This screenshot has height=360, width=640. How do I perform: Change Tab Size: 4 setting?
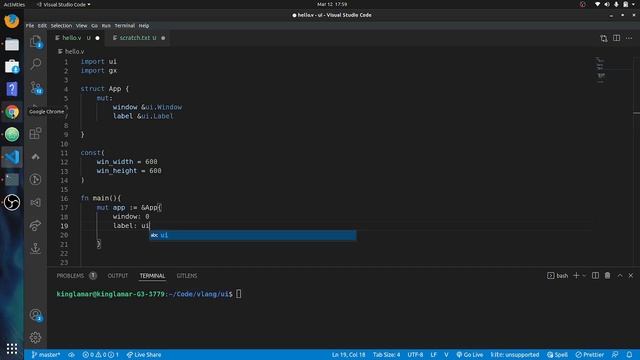[386, 355]
